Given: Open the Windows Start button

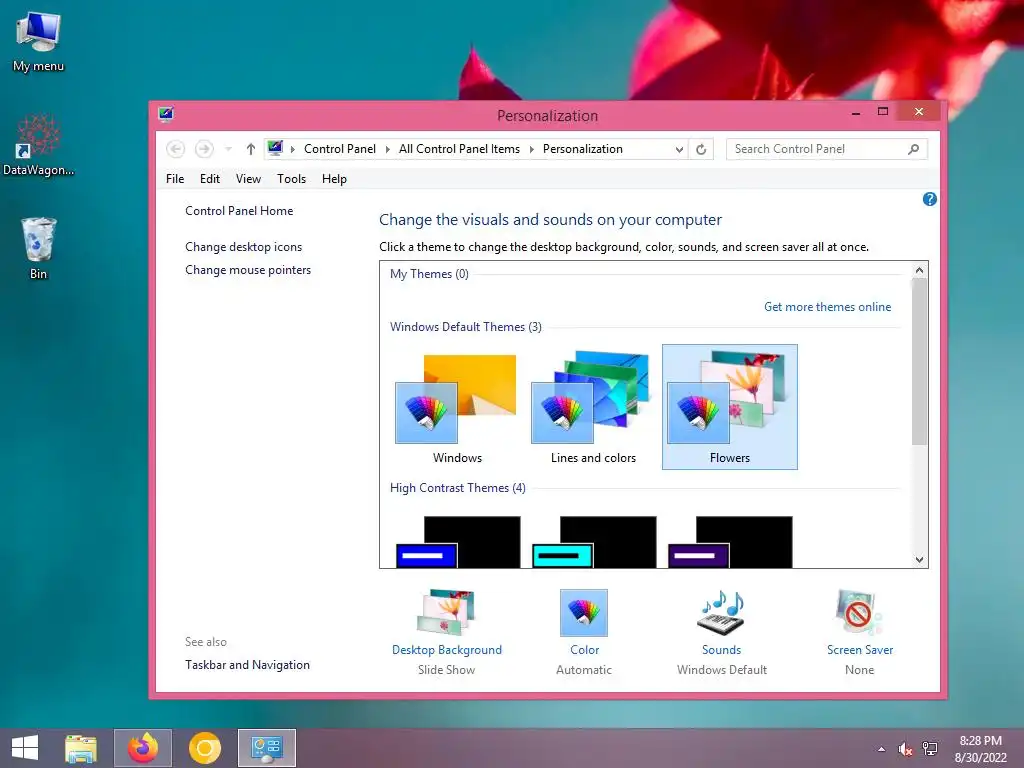Looking at the screenshot, I should pyautogui.click(x=25, y=748).
